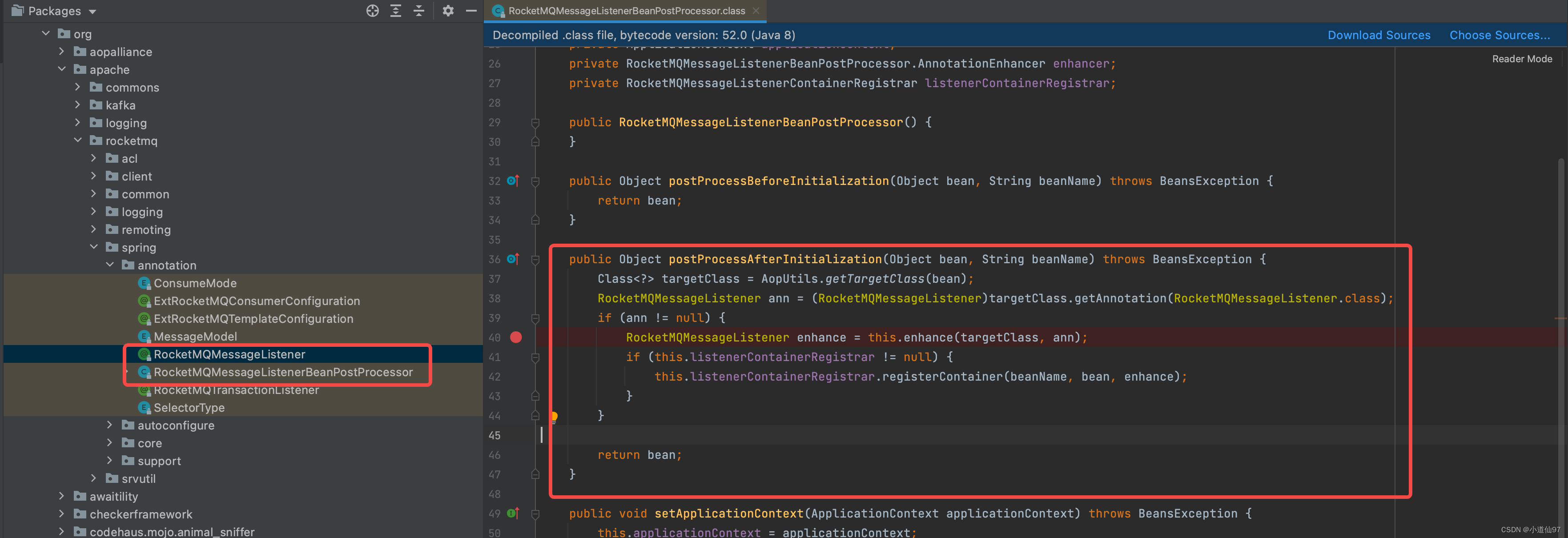Click the setApplicationContext method name

(x=728, y=513)
